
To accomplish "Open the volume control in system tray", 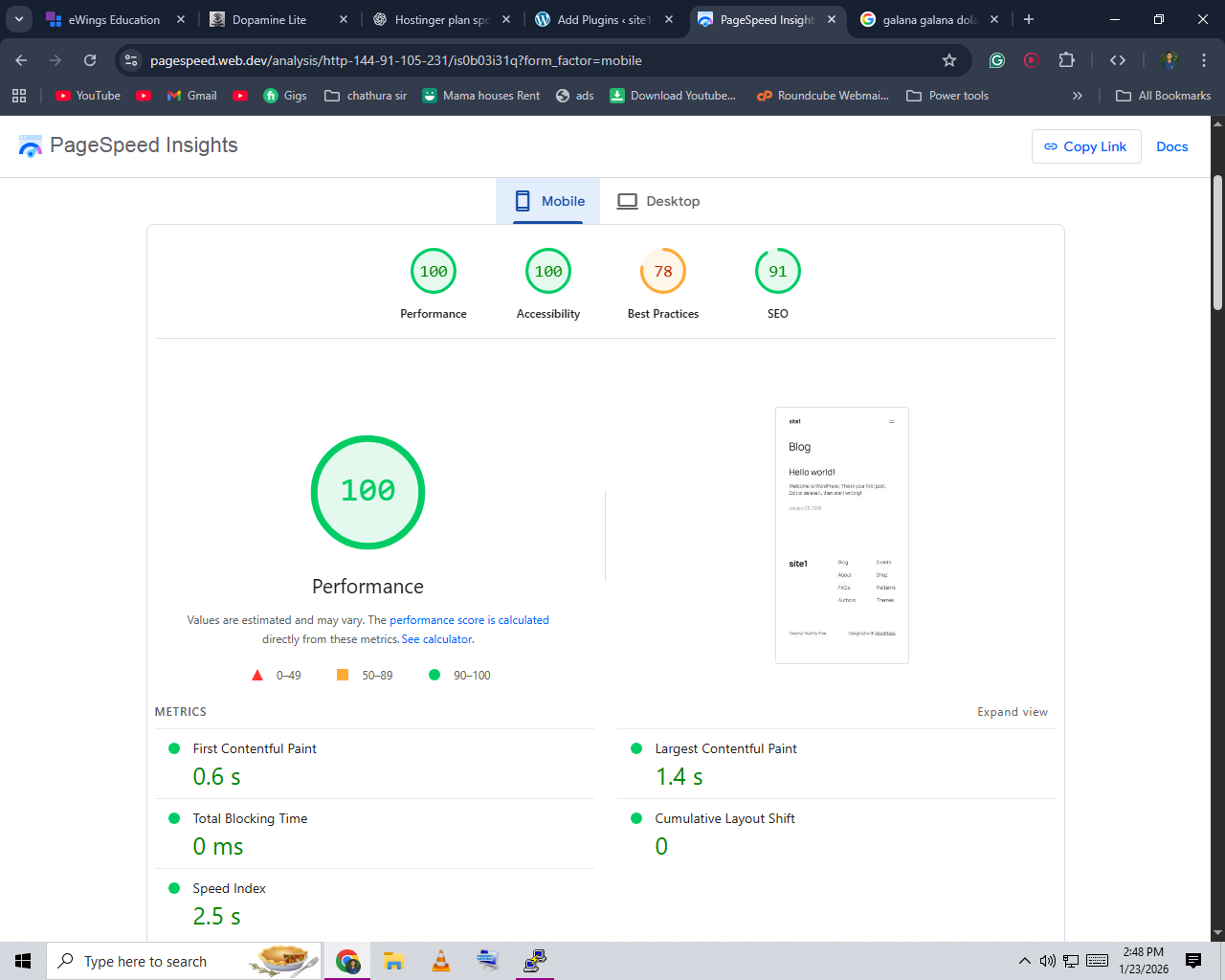I will coord(1048,961).
